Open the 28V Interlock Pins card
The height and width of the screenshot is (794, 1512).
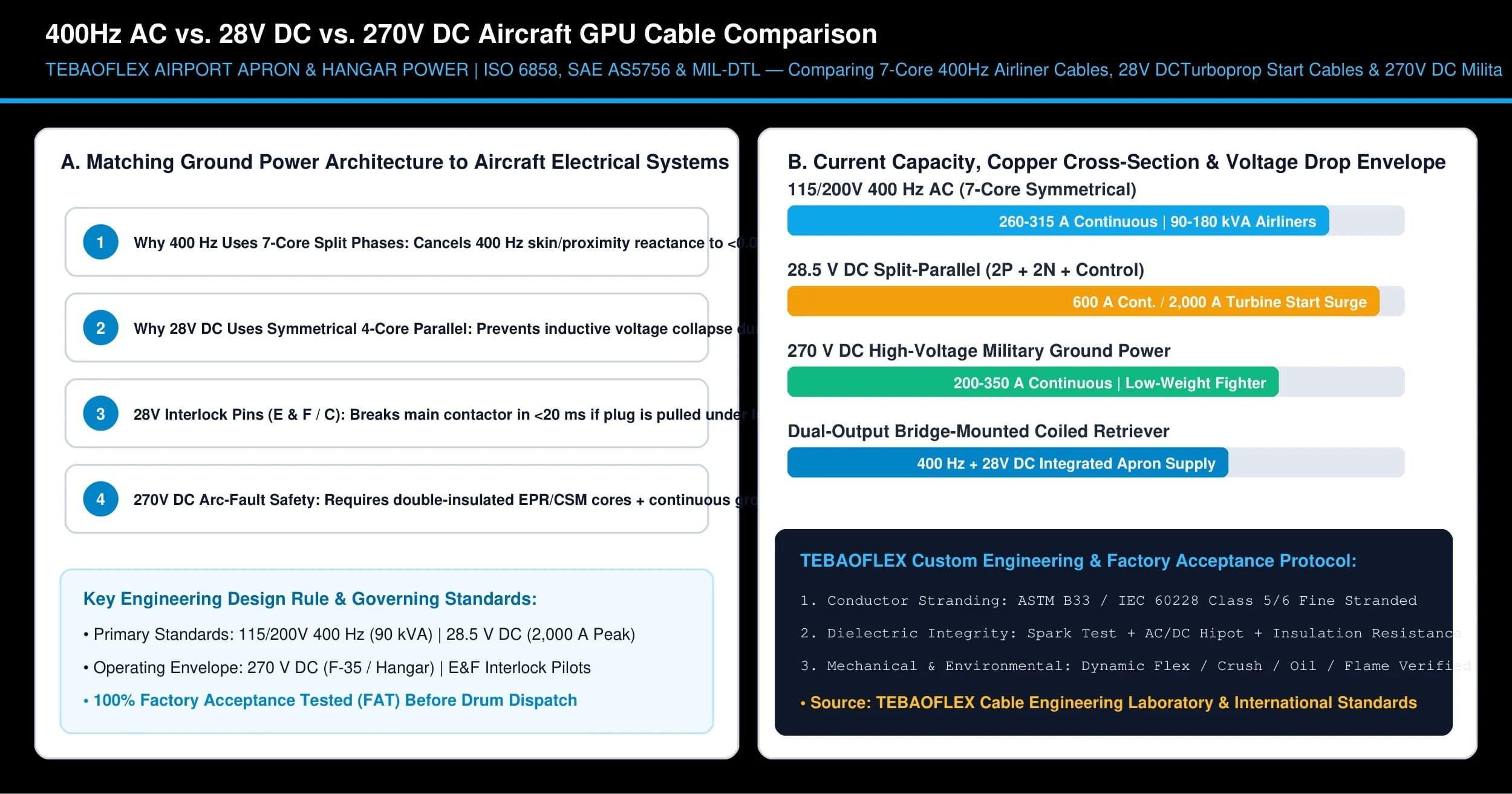tap(386, 414)
